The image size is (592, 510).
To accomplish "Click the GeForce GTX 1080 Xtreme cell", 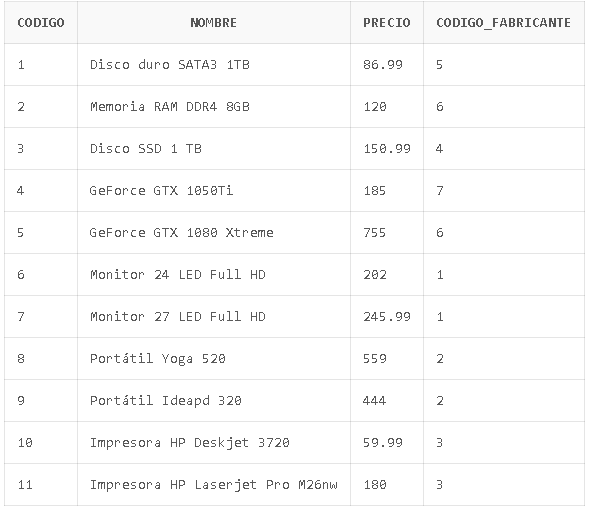I will coord(214,233).
